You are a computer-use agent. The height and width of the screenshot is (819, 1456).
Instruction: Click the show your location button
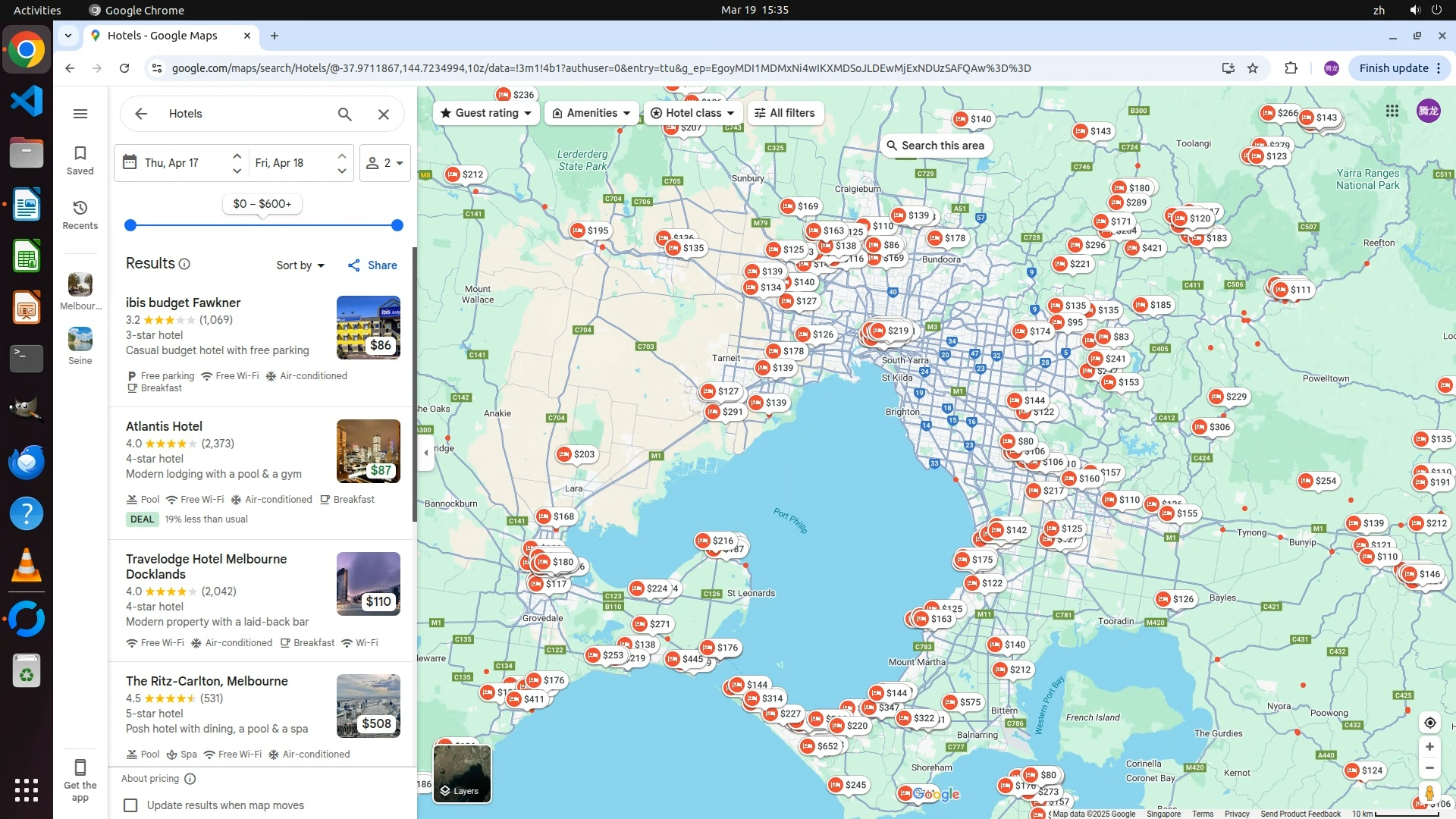click(x=1429, y=723)
